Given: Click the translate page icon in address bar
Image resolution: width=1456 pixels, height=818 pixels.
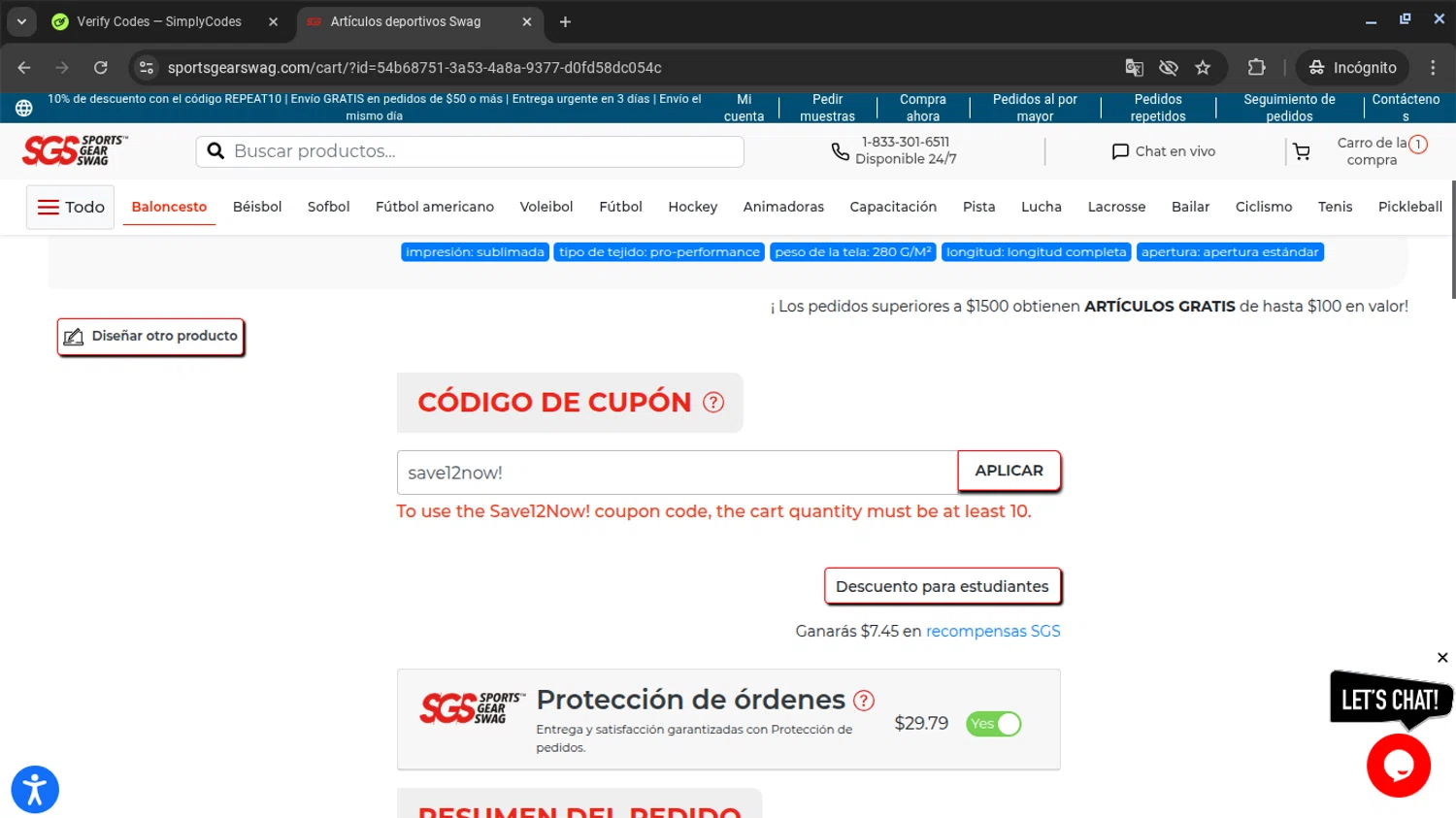Looking at the screenshot, I should pos(1134,68).
